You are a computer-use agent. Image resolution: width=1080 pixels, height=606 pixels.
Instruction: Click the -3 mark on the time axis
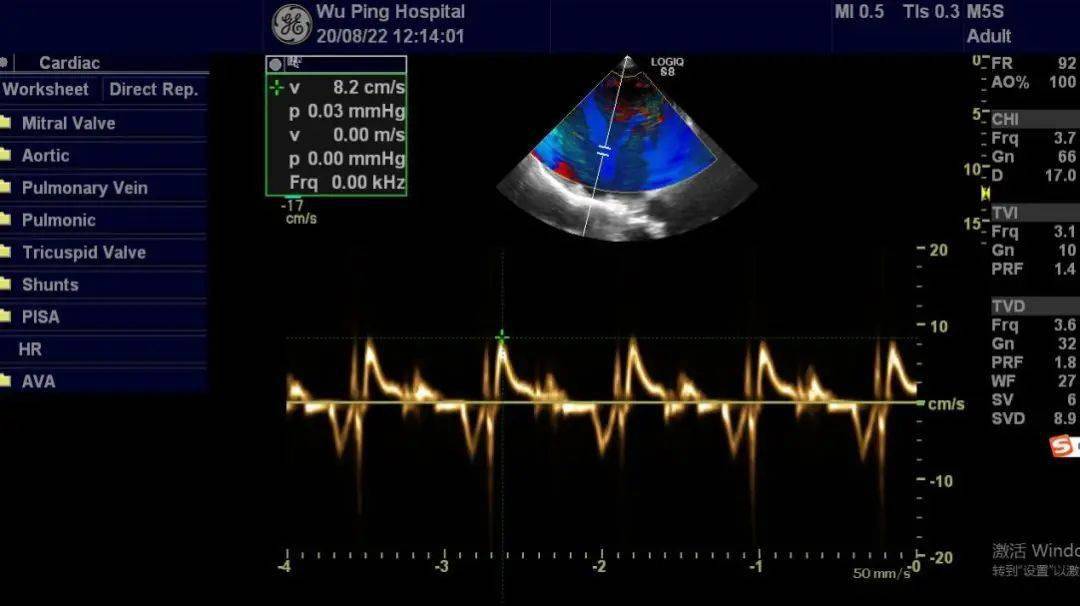pos(442,567)
